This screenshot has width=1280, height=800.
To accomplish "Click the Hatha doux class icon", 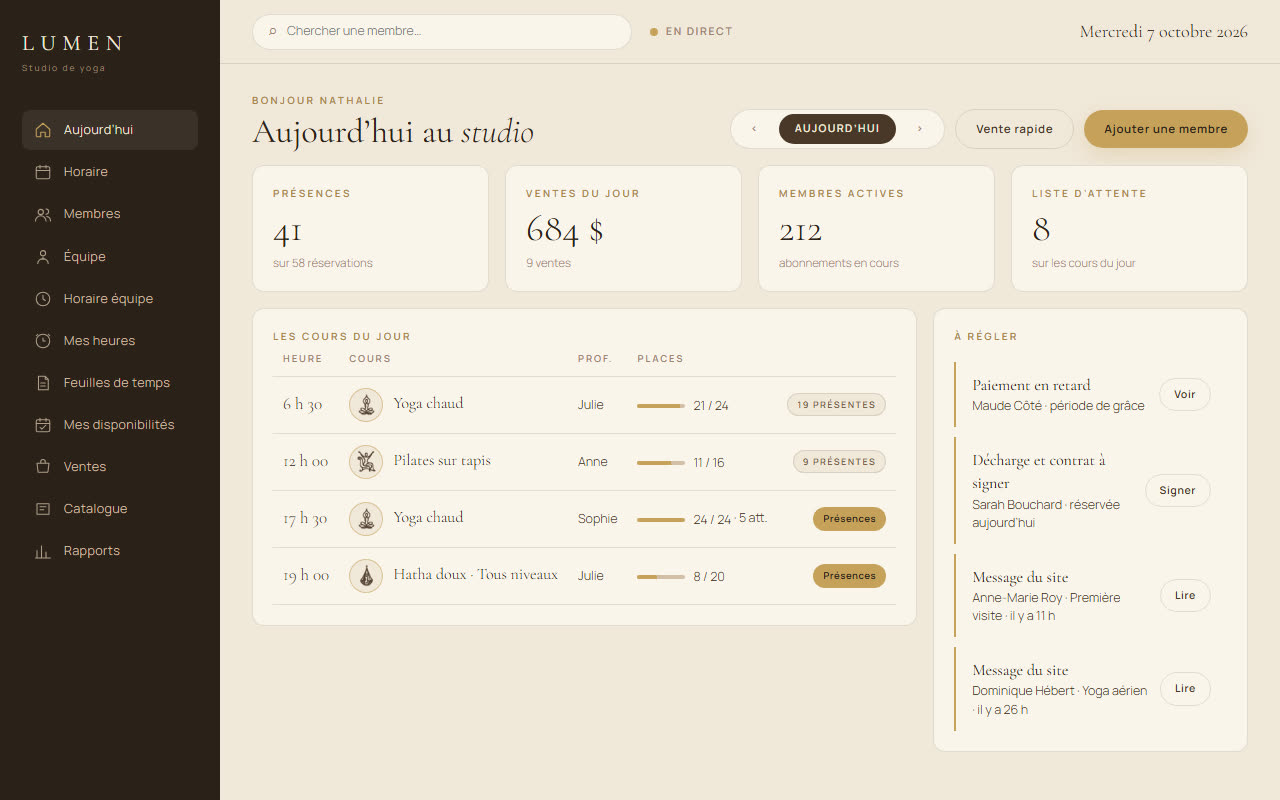I will point(366,576).
